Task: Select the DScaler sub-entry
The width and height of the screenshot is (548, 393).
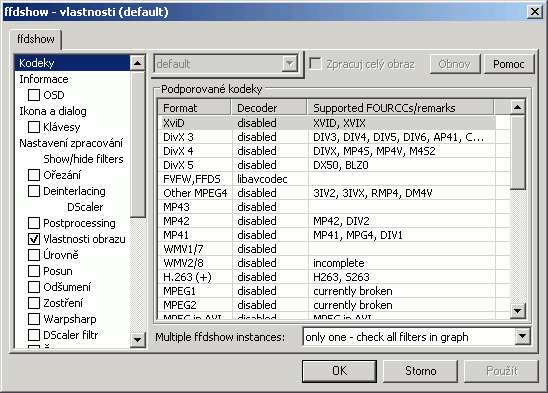Action: pyautogui.click(x=85, y=207)
